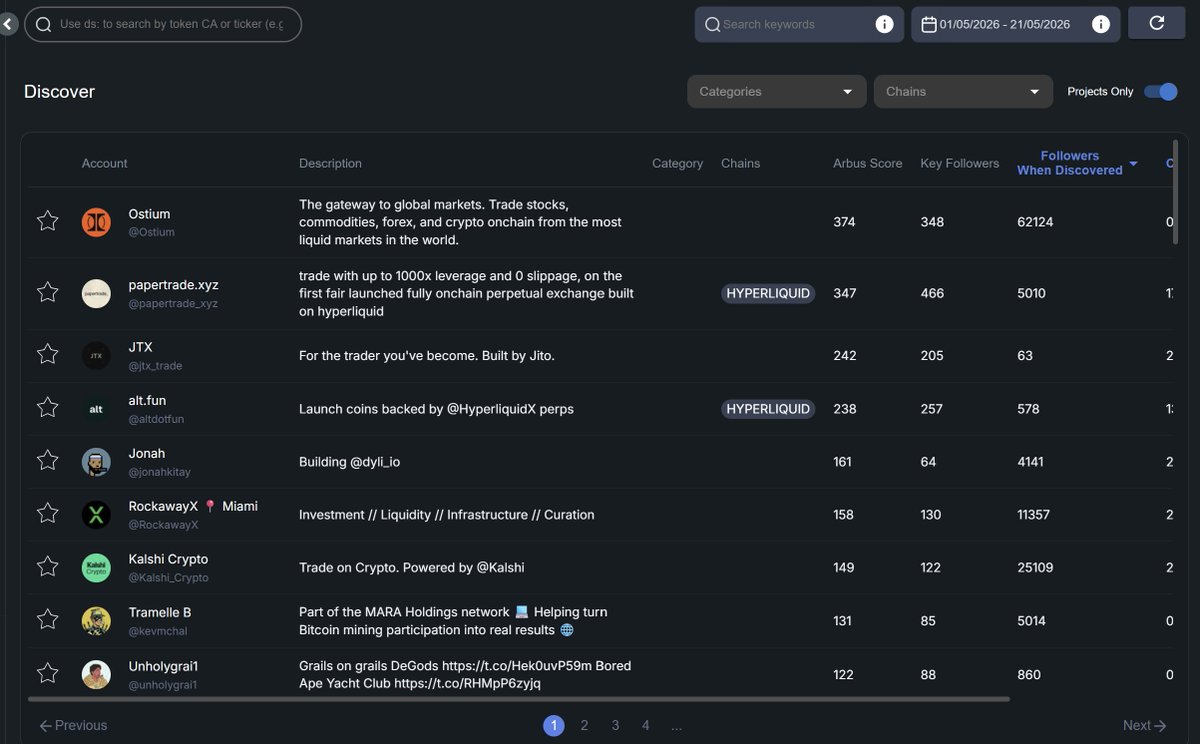Go to page 1
1200x744 pixels.
(554, 725)
